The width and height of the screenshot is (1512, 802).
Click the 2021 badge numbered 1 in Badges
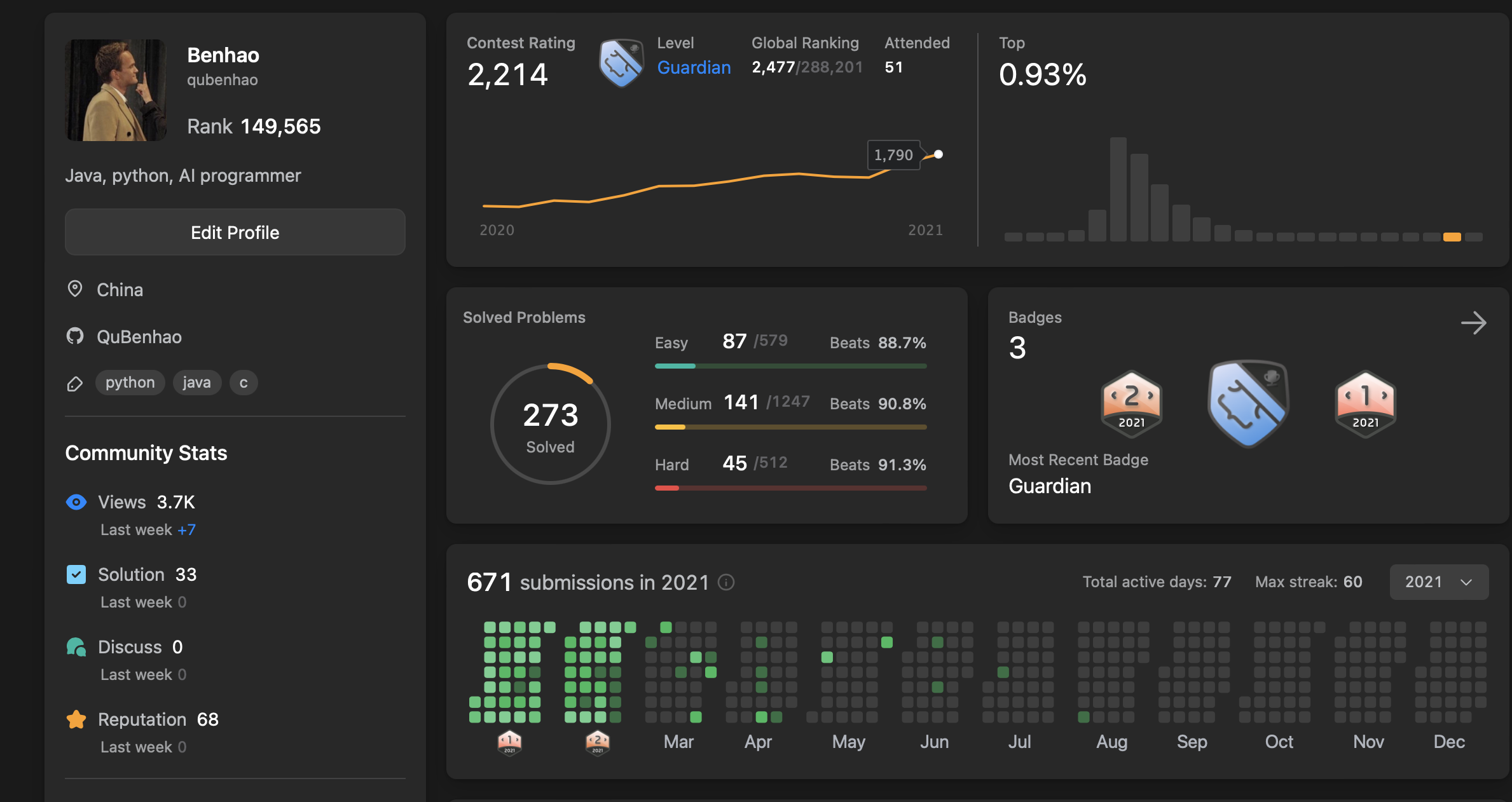(x=1365, y=404)
